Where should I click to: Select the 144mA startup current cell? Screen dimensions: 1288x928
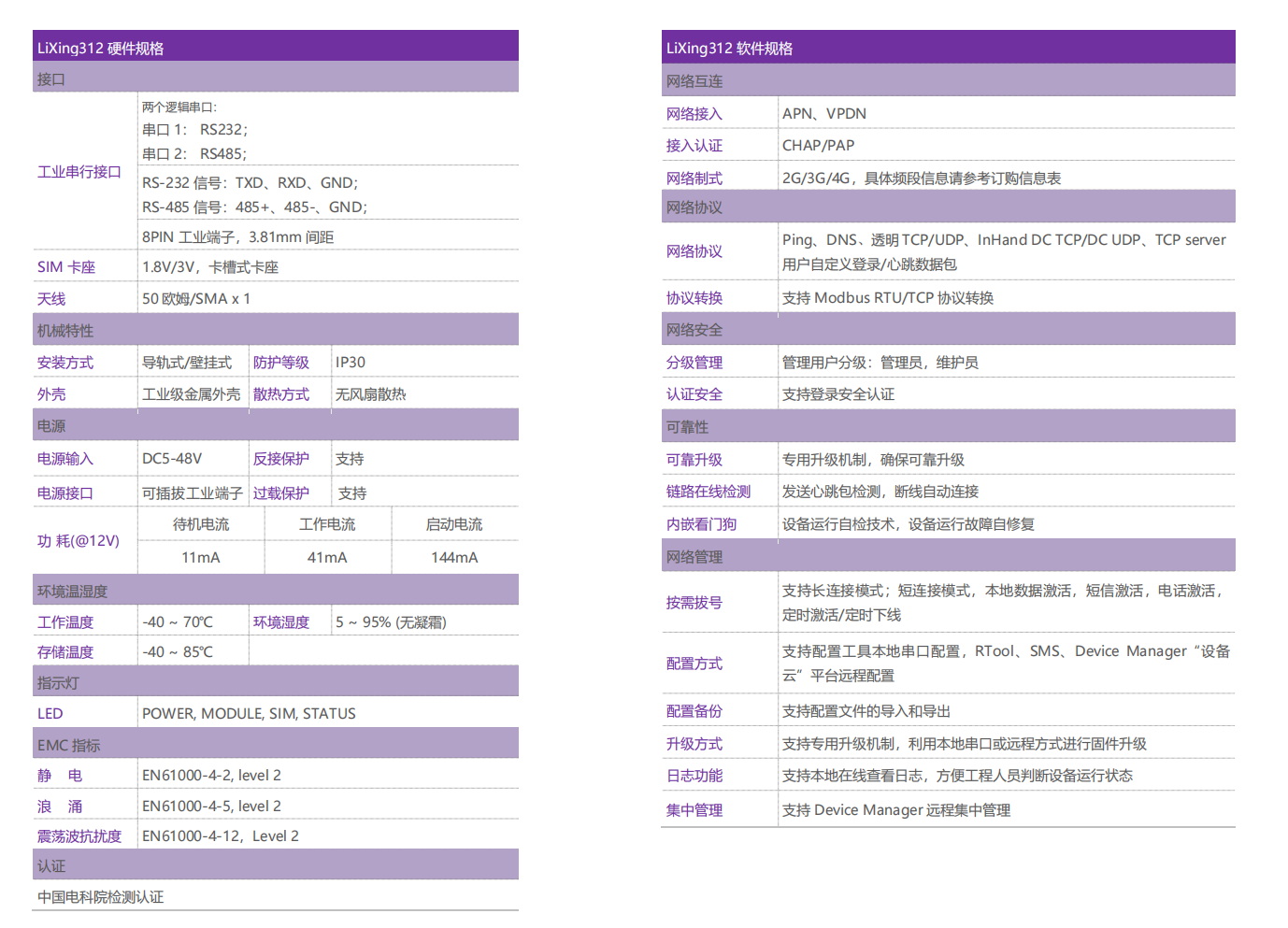coord(454,558)
